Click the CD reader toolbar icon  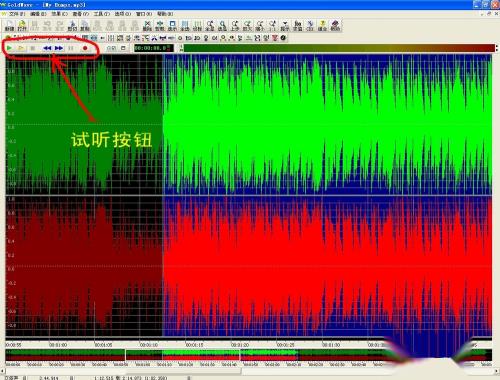click(310, 26)
